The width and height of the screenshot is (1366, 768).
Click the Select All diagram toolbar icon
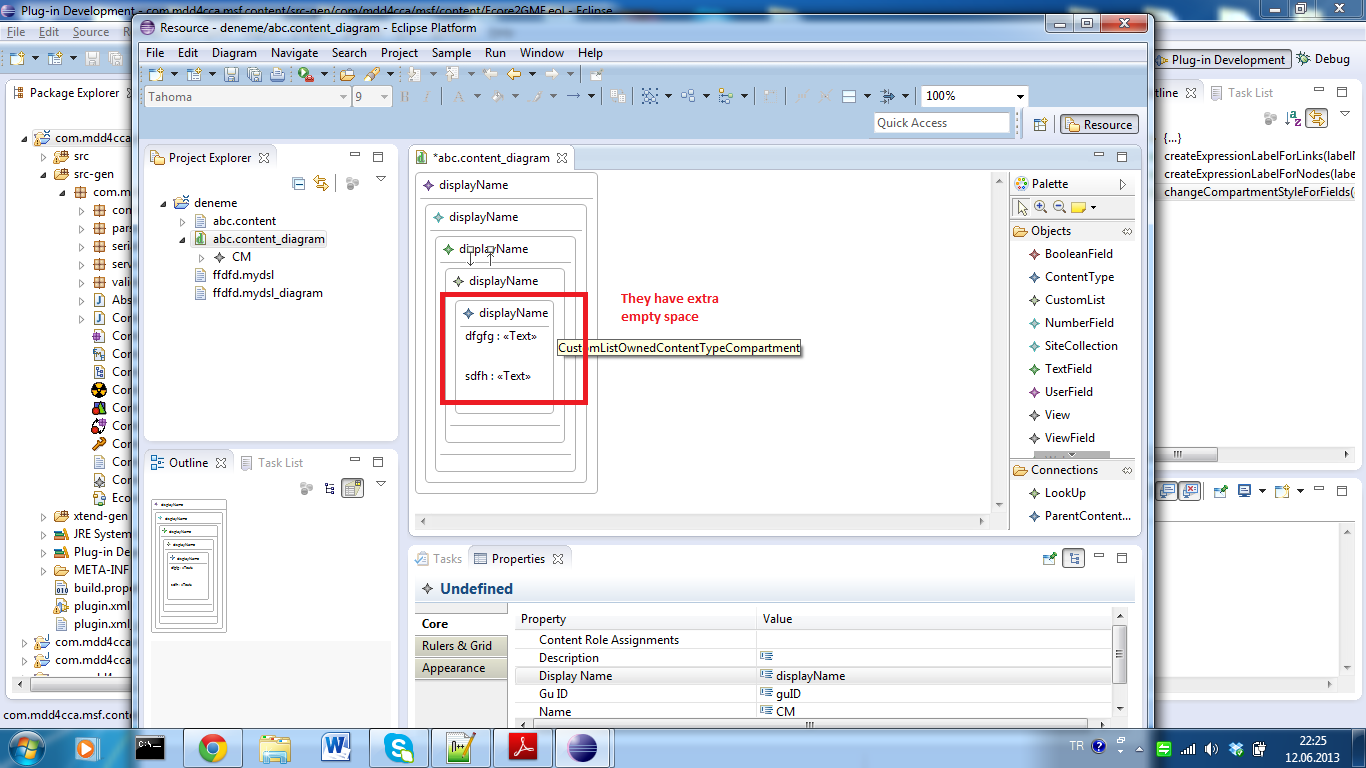649,96
